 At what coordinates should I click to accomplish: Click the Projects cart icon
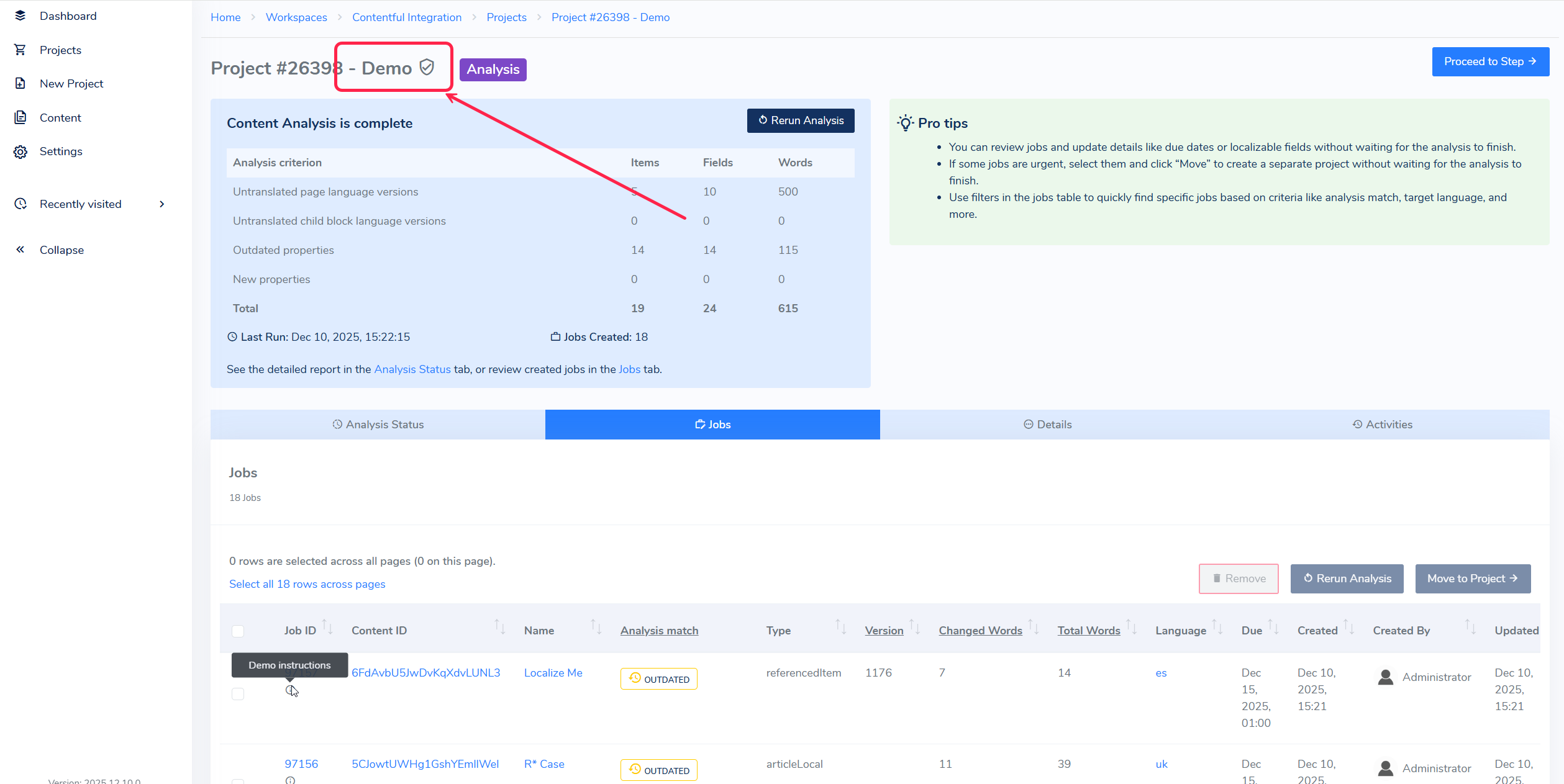coord(20,50)
